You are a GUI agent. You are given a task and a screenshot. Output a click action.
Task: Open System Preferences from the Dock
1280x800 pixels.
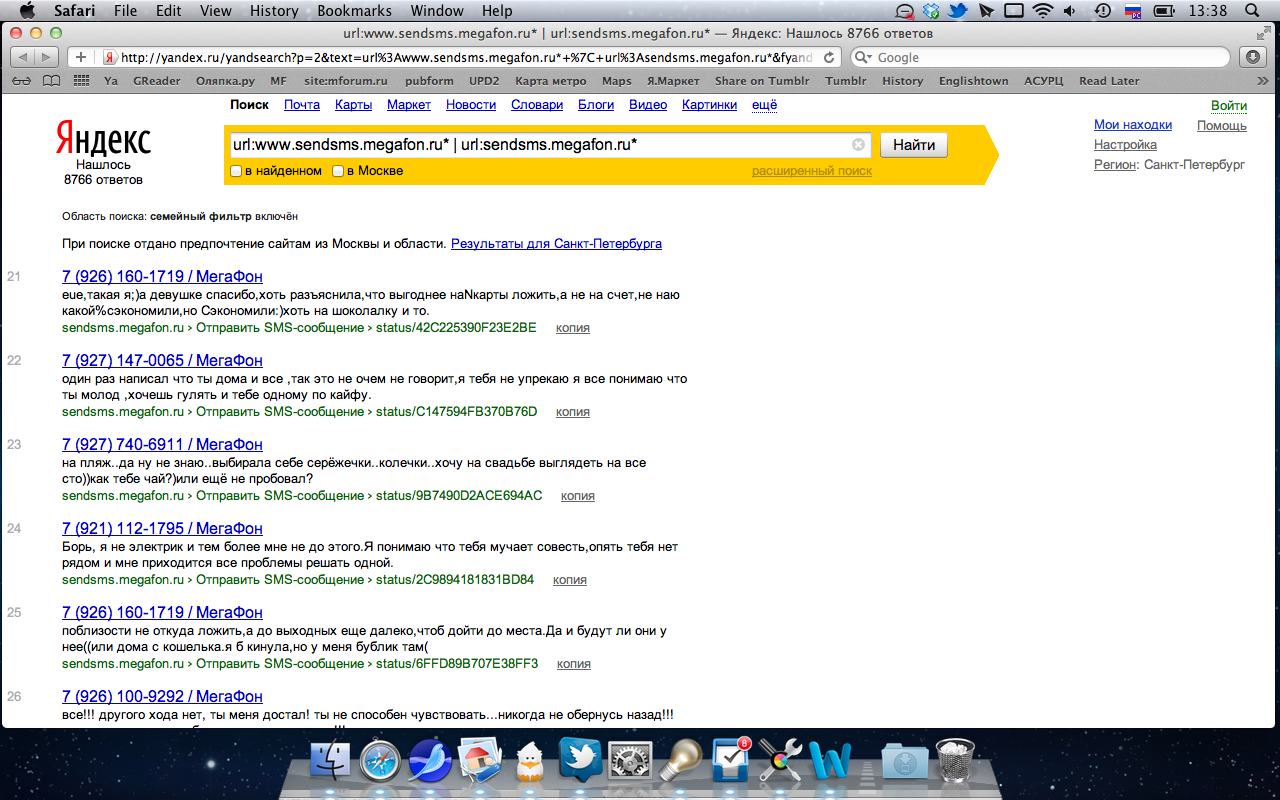click(x=630, y=763)
